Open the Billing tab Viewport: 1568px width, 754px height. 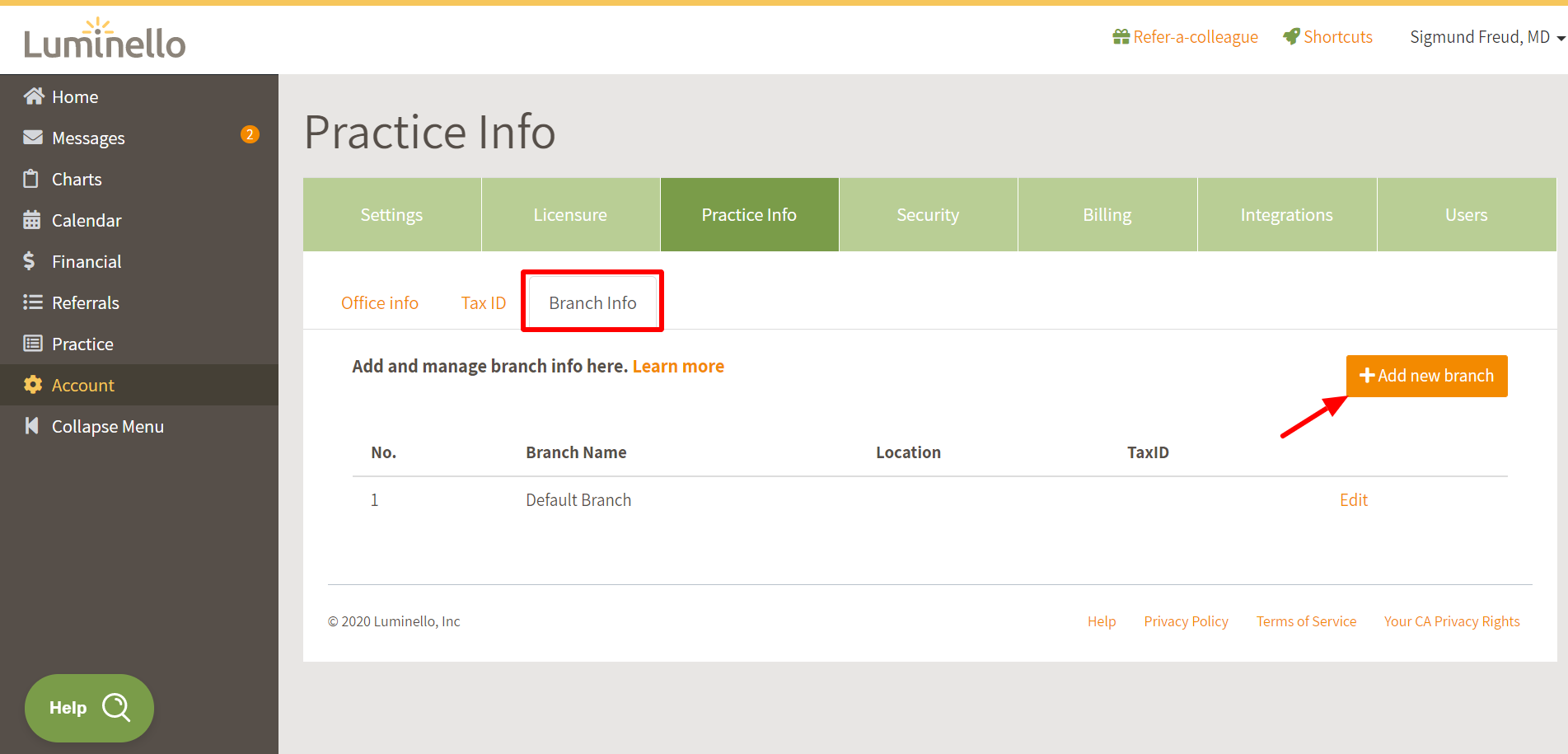(x=1107, y=214)
